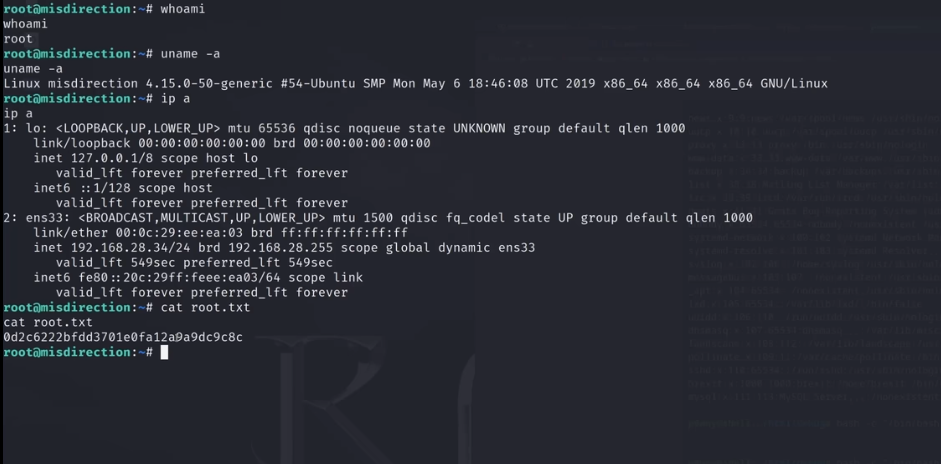This screenshot has height=464, width=941.
Task: Click the 'uname -a' command at prompt
Action: pyautogui.click(x=190, y=54)
